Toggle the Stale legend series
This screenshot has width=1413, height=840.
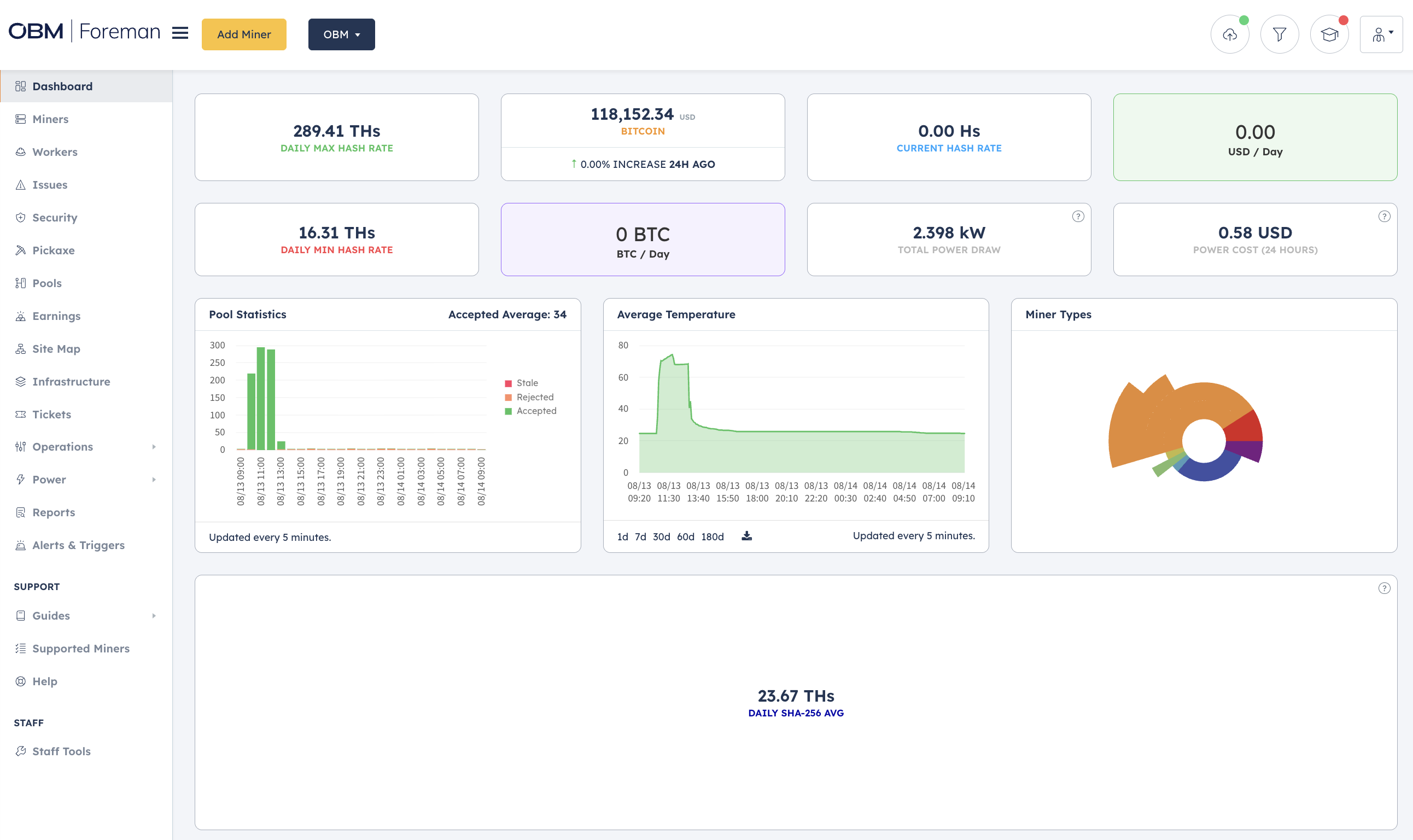tap(521, 383)
